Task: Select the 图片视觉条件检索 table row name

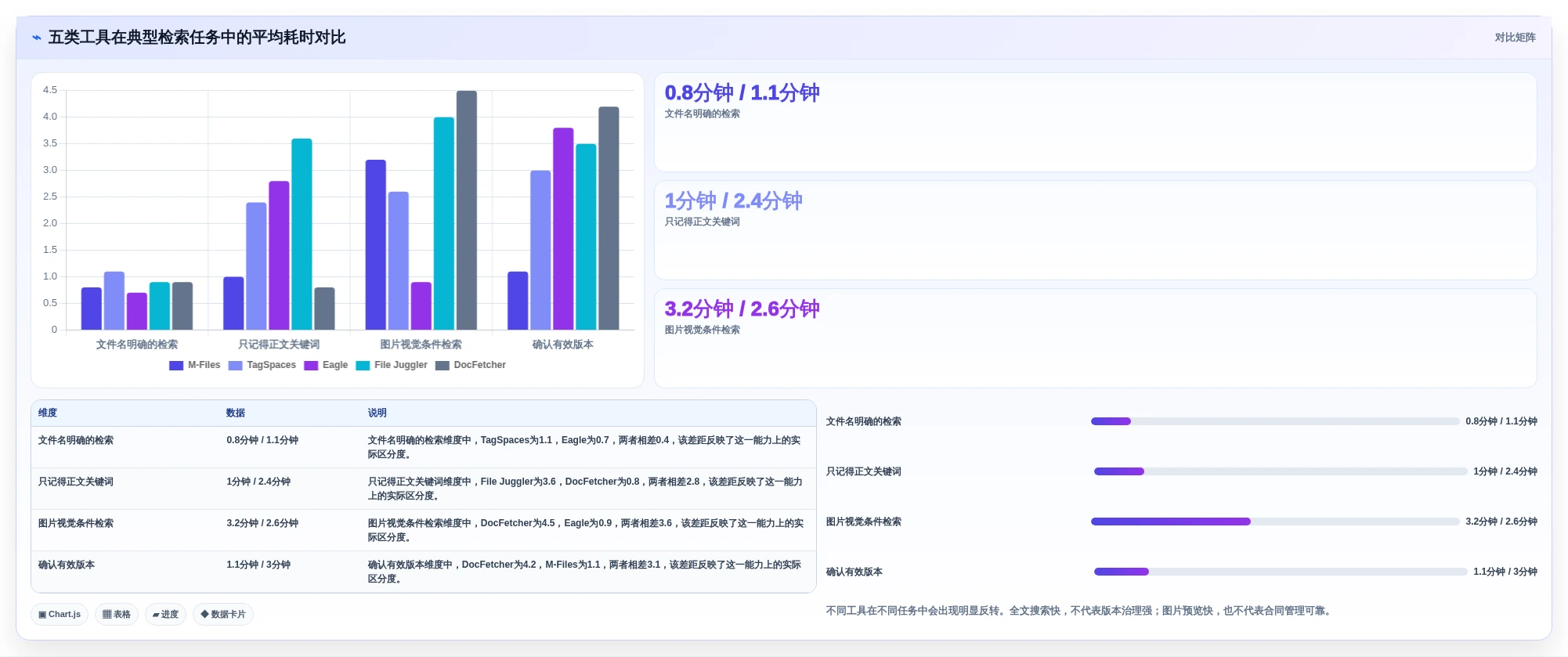Action: [76, 523]
